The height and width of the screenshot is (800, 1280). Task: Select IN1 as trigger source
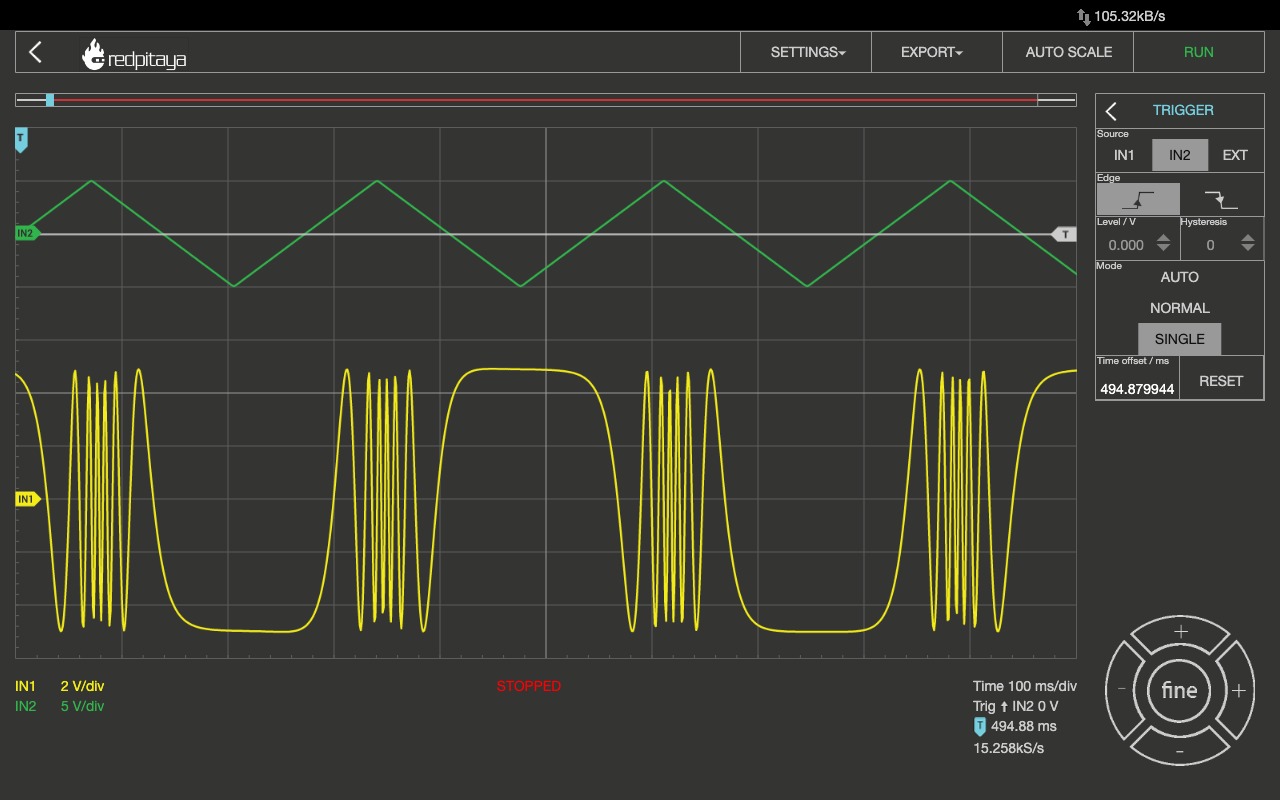click(1124, 155)
